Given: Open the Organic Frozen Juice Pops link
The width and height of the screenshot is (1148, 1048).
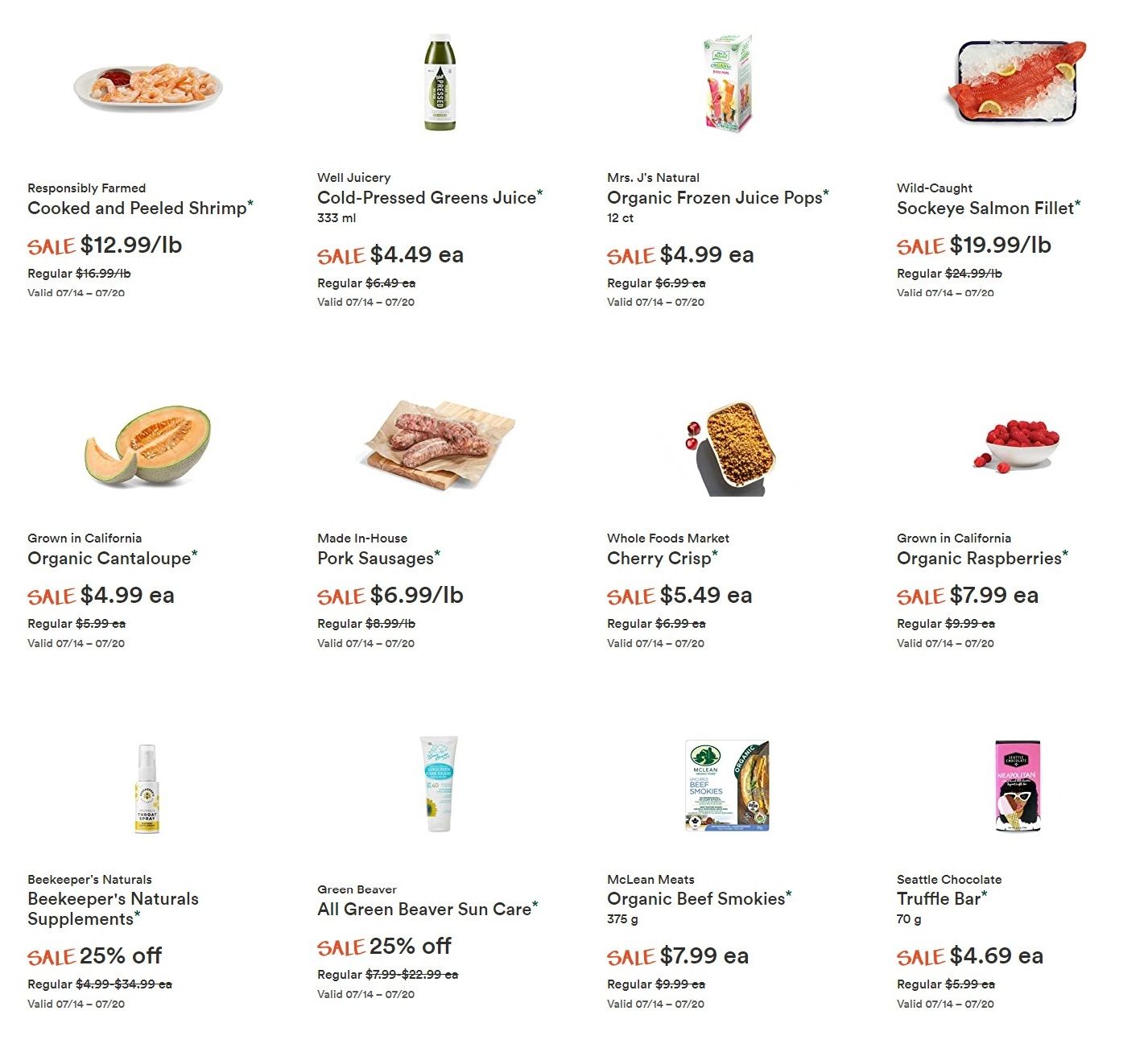Looking at the screenshot, I should (x=715, y=198).
